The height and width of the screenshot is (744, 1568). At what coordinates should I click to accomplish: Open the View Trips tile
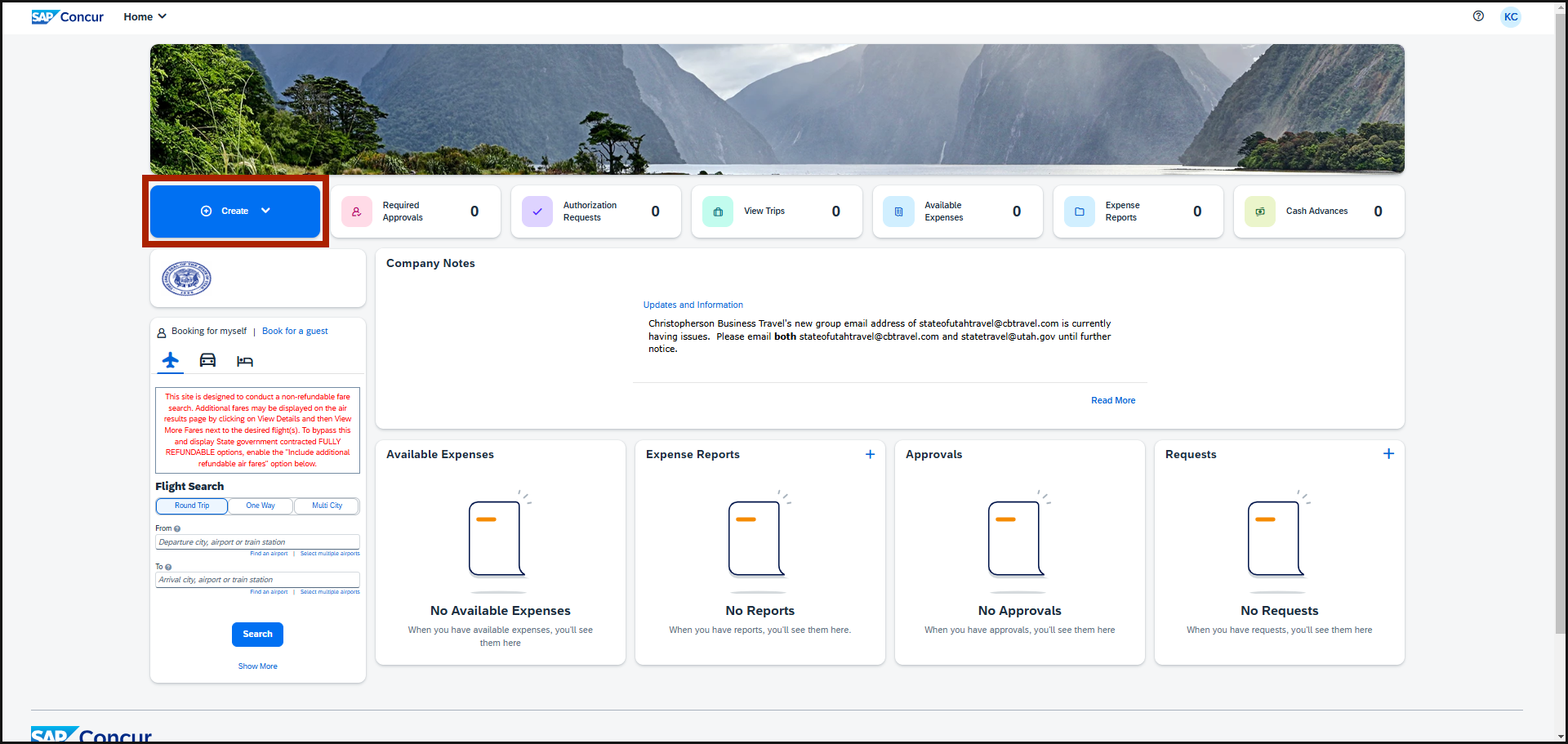point(777,212)
